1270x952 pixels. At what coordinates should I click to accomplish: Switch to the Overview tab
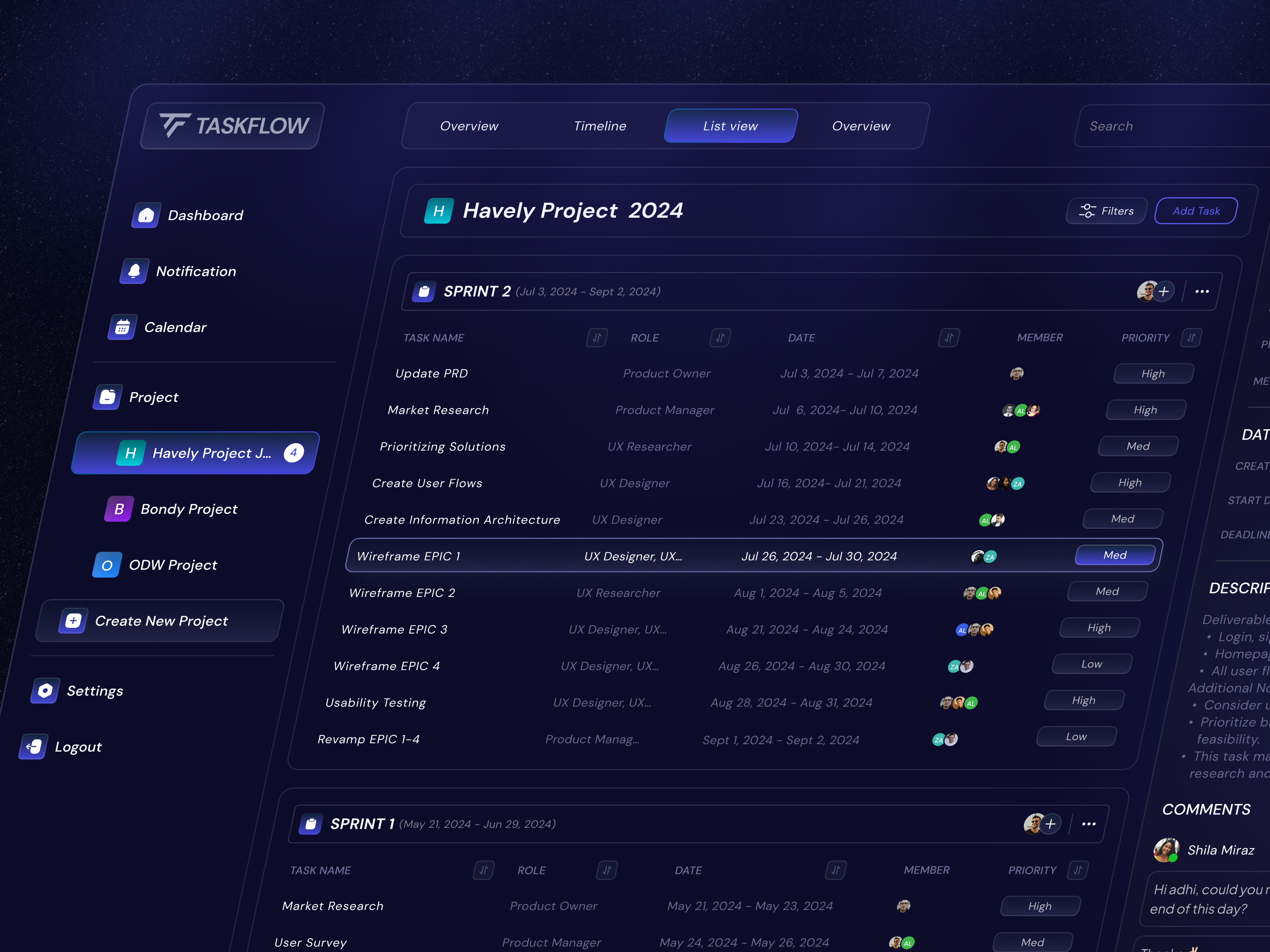point(469,126)
